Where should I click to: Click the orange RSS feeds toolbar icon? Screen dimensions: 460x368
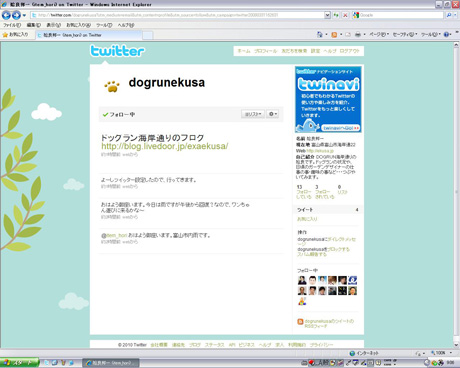pos(334,34)
